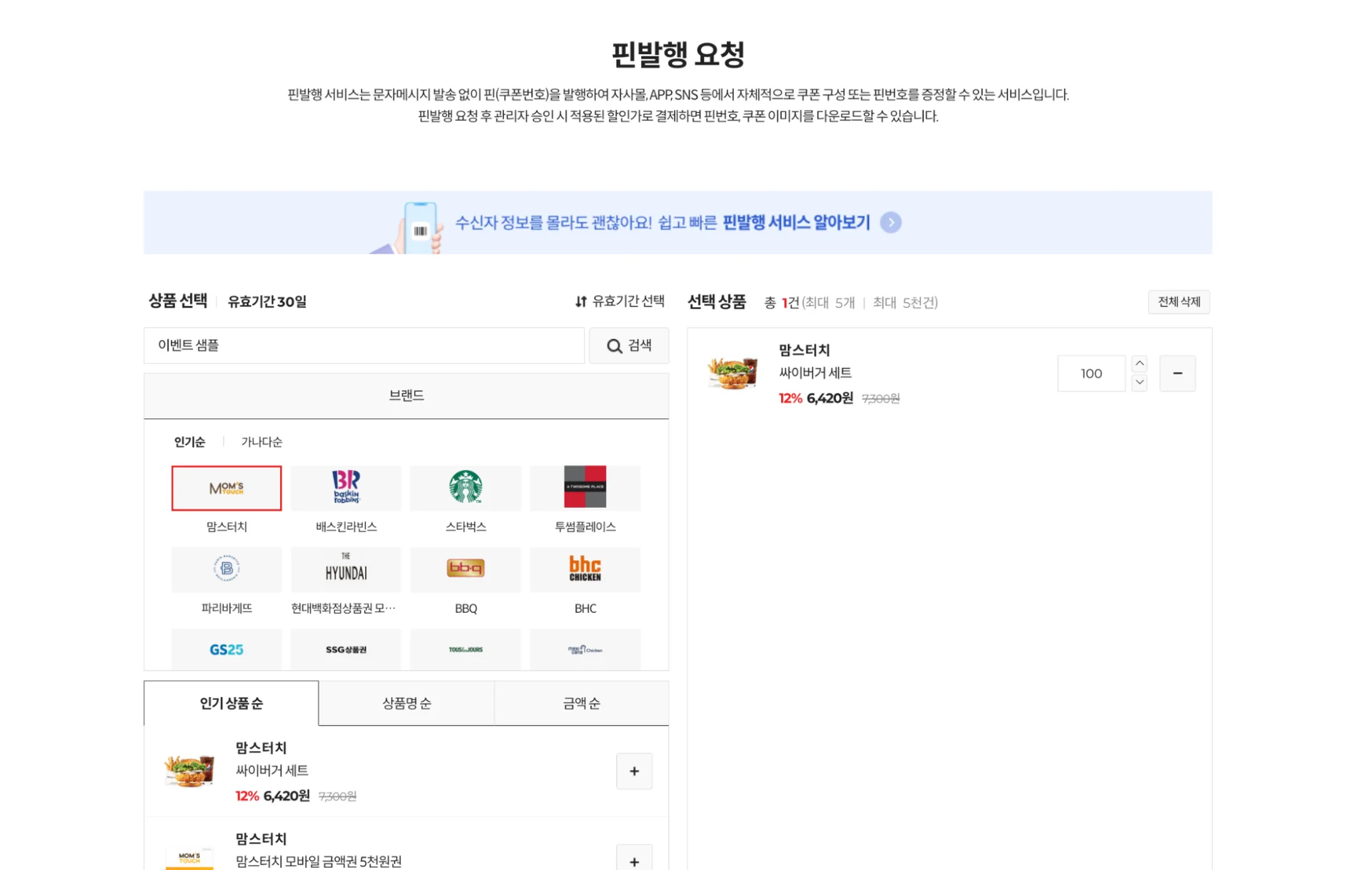Choose the Starbucks brand logo
Viewport: 1372px width, 870px height.
coord(465,489)
